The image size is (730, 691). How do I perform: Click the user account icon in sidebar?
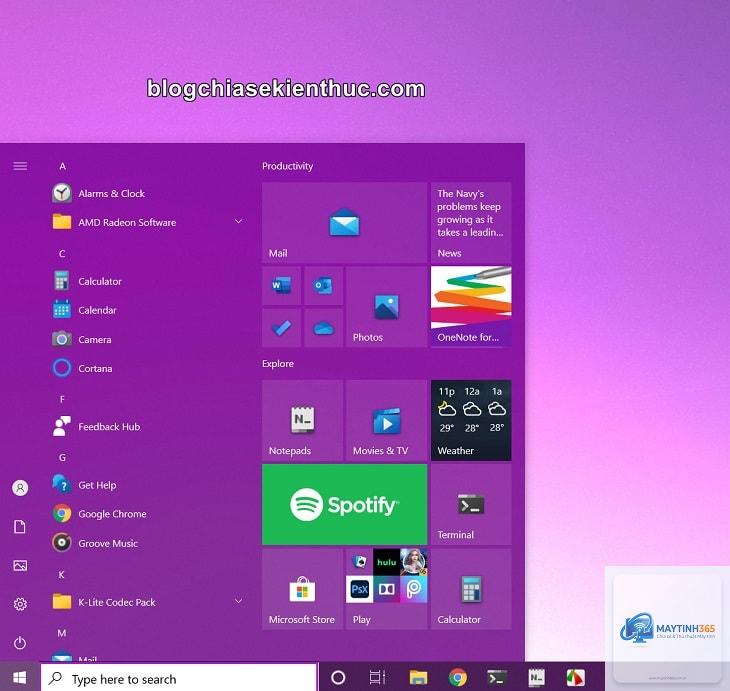tap(20, 488)
